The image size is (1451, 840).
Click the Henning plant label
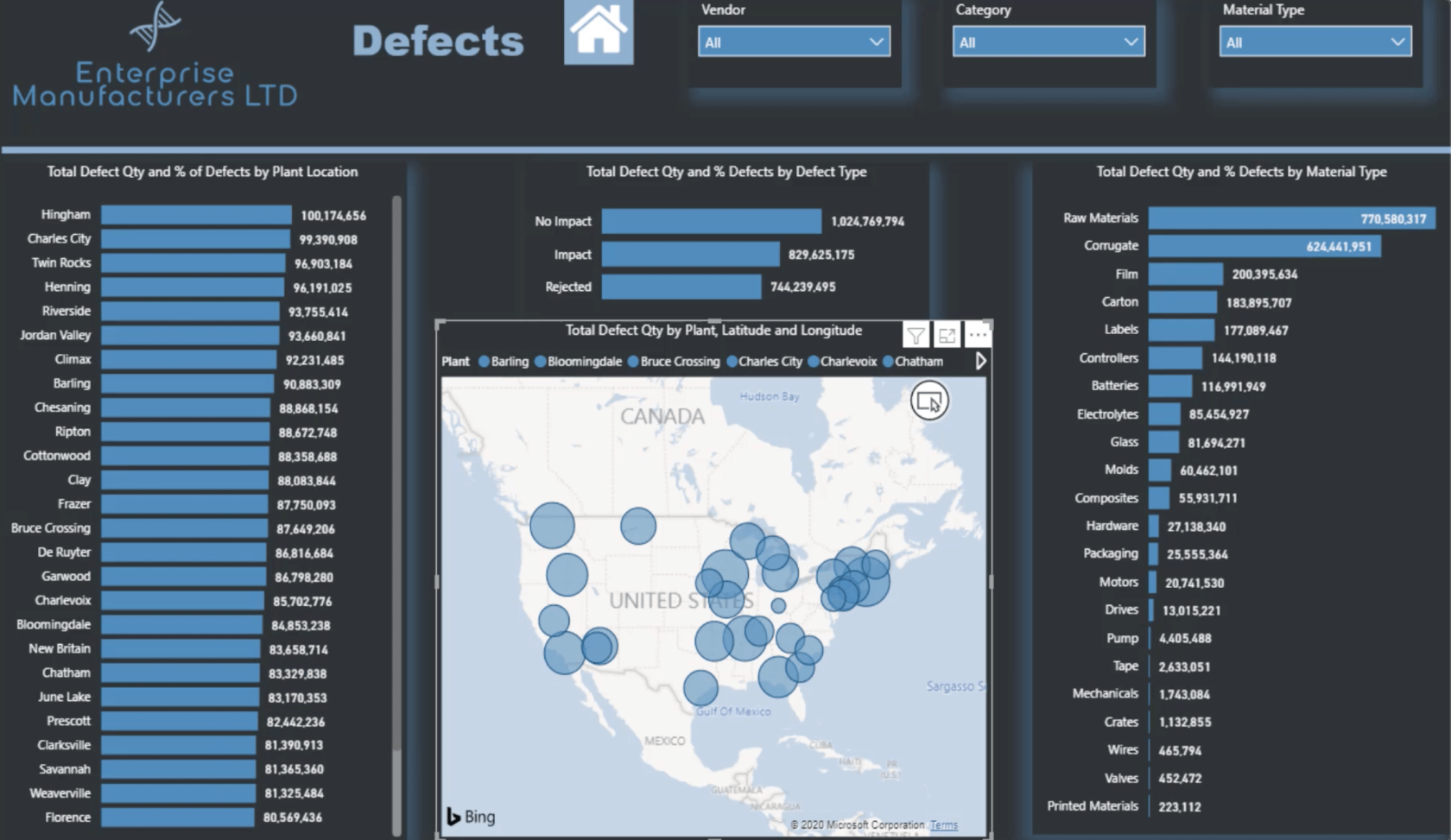(x=67, y=287)
